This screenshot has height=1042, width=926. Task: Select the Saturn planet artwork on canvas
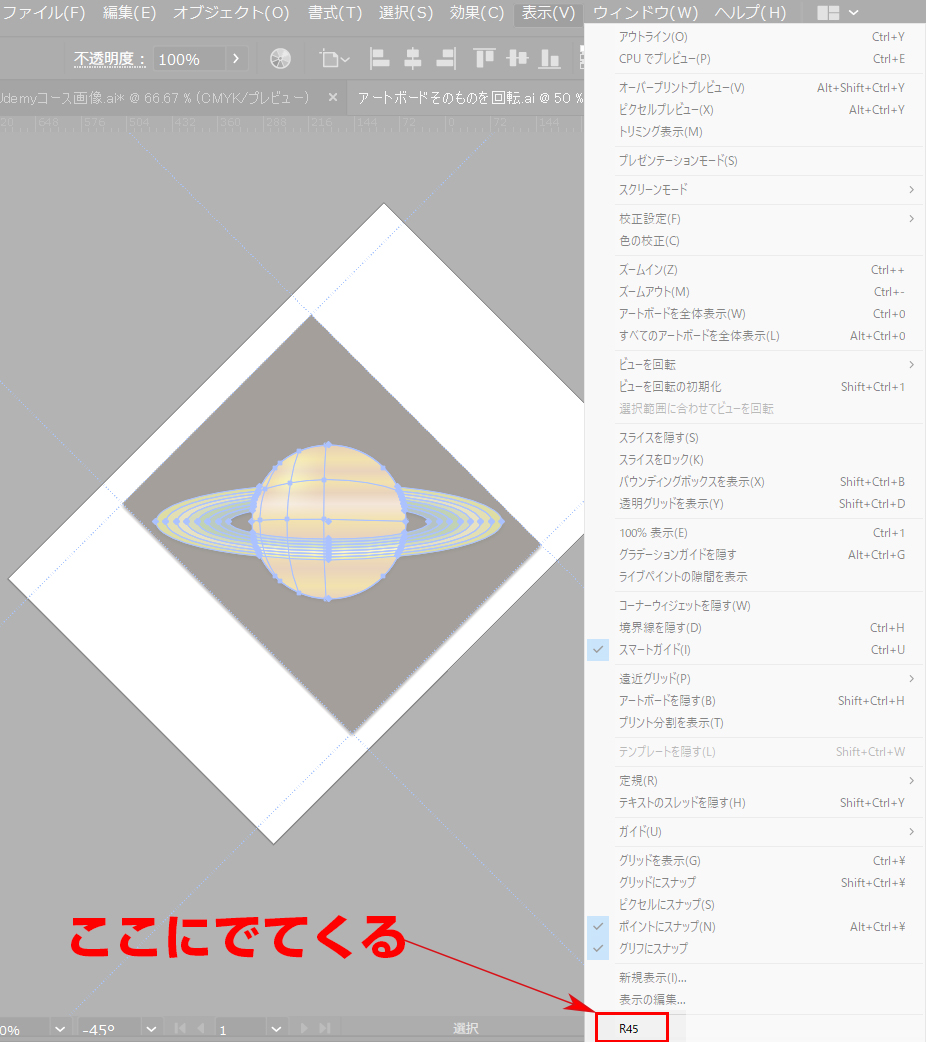[x=328, y=522]
